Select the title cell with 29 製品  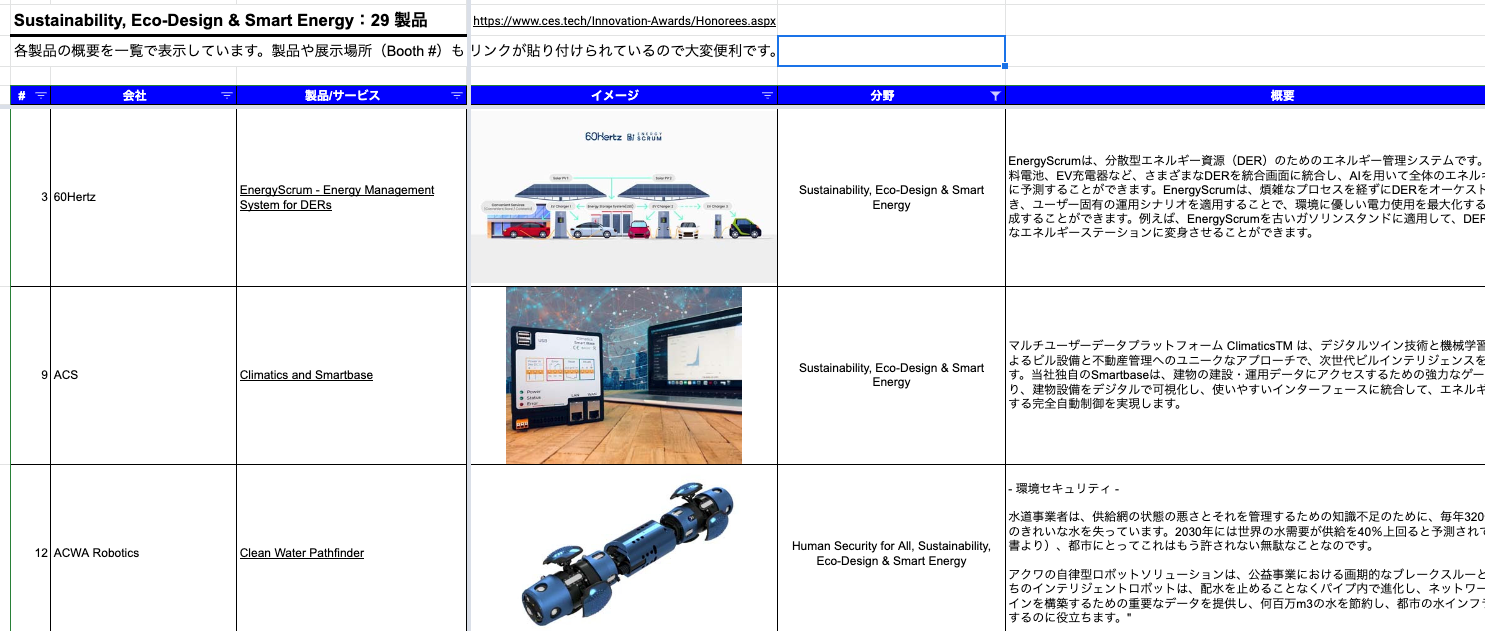coord(238,20)
